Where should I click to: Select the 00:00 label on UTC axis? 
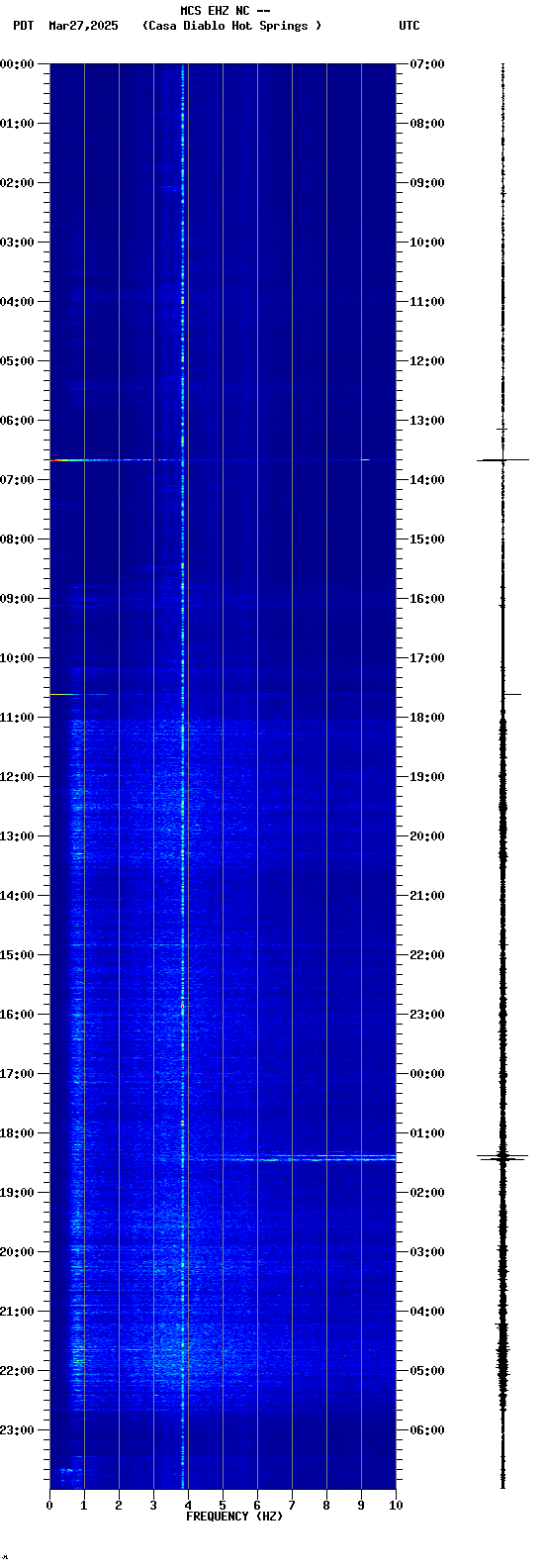(x=426, y=1074)
